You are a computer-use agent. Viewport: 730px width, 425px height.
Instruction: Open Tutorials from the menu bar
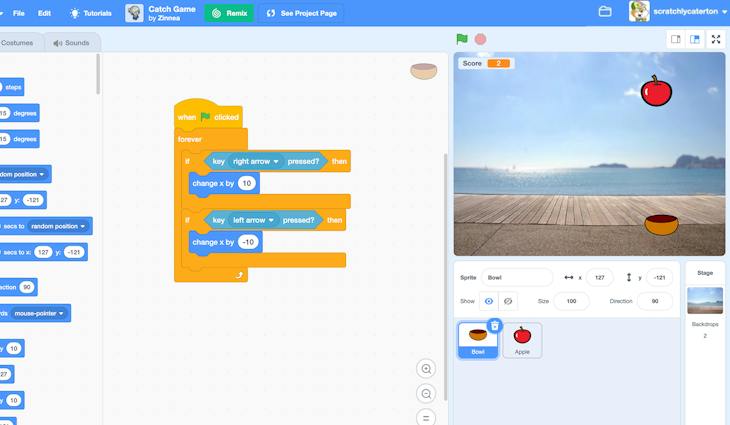[91, 13]
